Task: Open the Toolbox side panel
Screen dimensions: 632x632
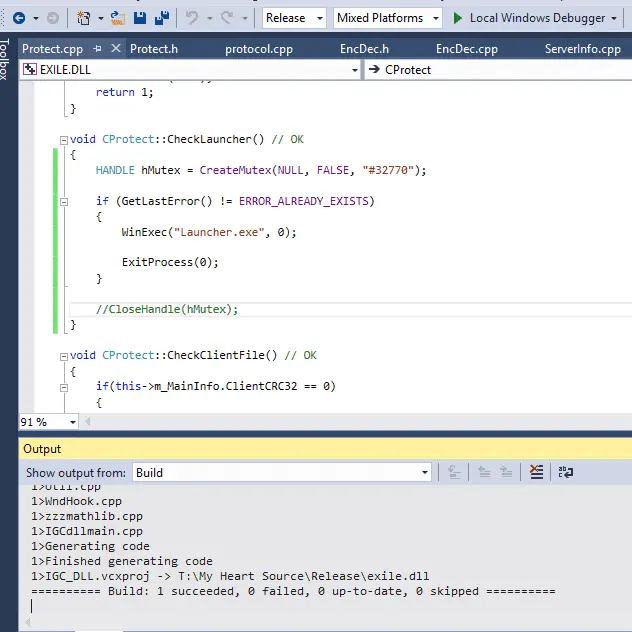Action: point(5,59)
